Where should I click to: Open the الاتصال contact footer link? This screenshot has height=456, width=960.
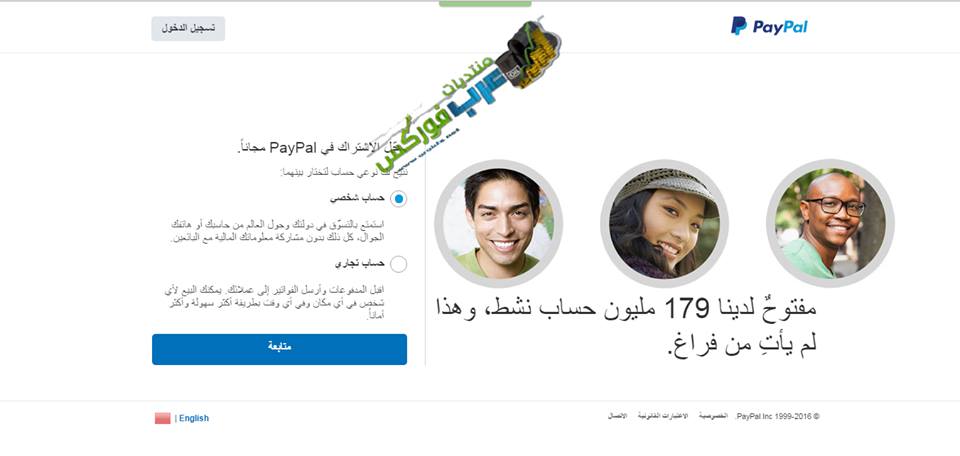pos(617,416)
